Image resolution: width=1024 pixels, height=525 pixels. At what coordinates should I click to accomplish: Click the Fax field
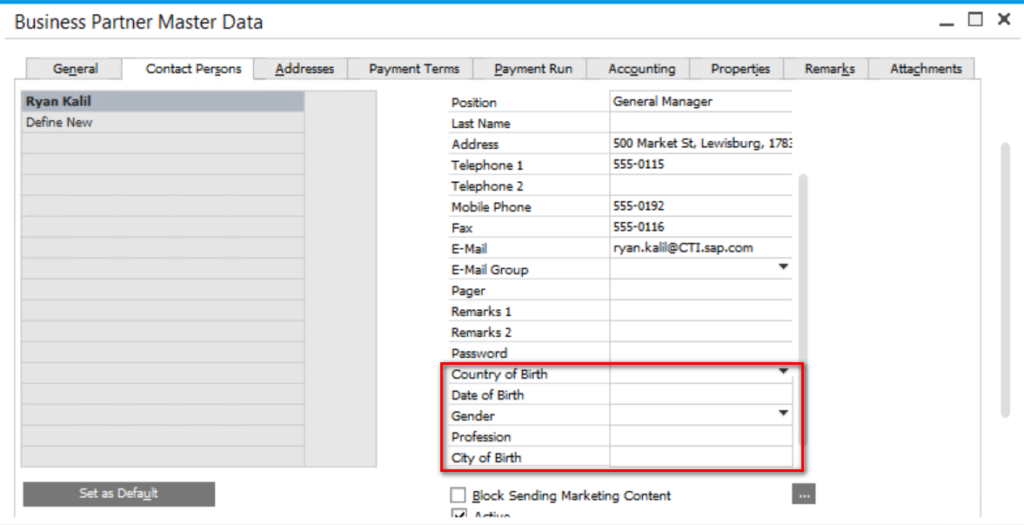click(x=701, y=227)
